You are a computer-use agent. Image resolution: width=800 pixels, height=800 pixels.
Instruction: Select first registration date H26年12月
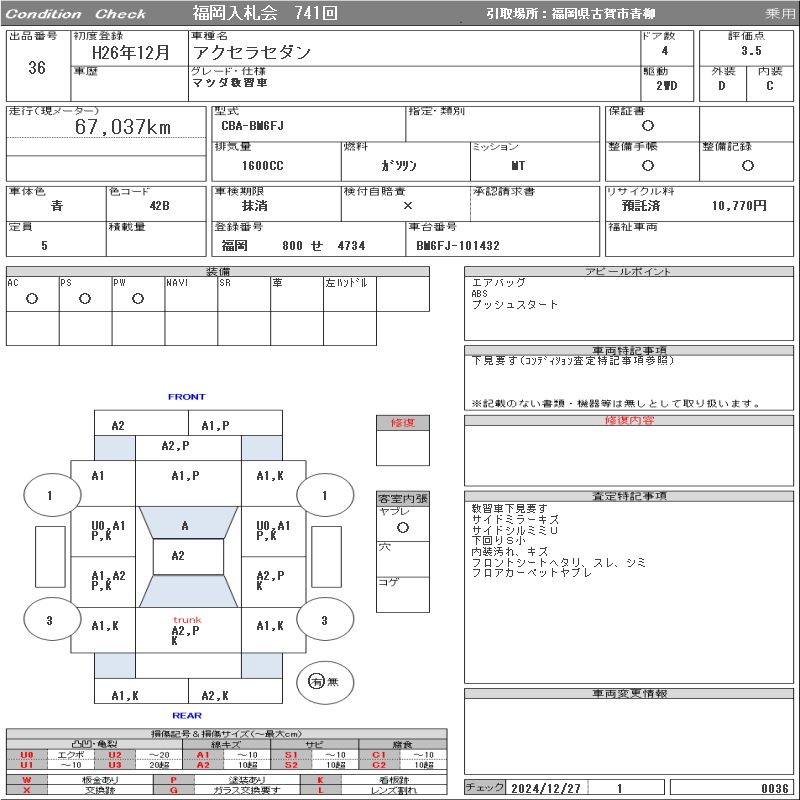click(130, 52)
